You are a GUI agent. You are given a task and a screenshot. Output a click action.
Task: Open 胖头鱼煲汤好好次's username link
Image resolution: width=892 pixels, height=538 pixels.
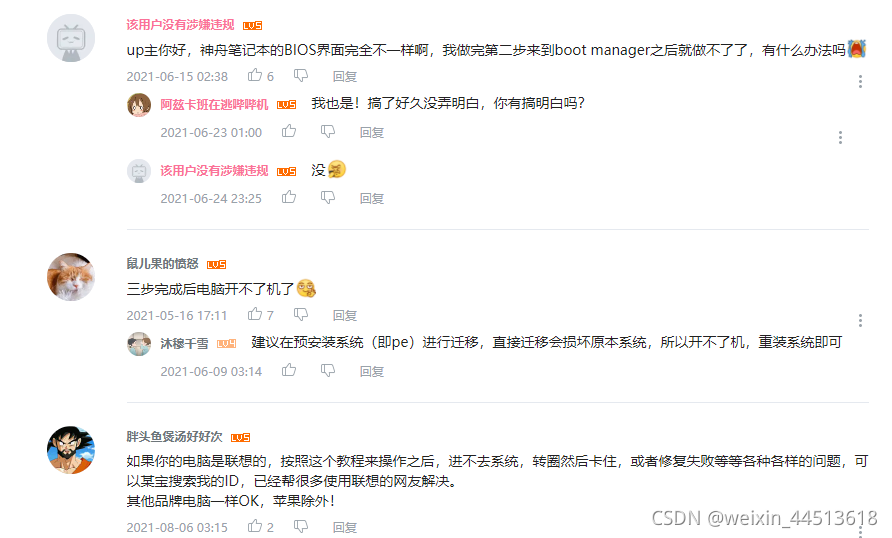click(174, 437)
